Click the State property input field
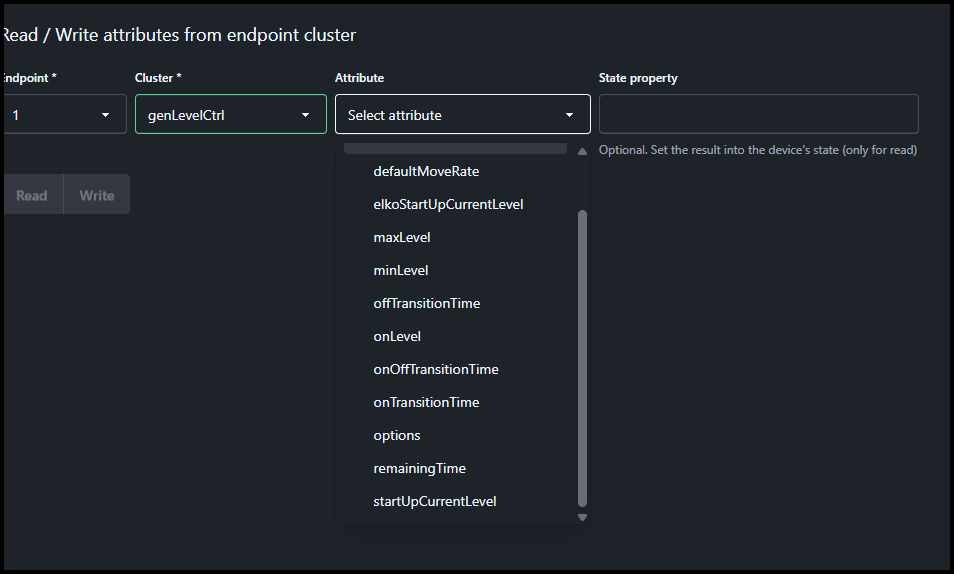954x574 pixels. (758, 114)
